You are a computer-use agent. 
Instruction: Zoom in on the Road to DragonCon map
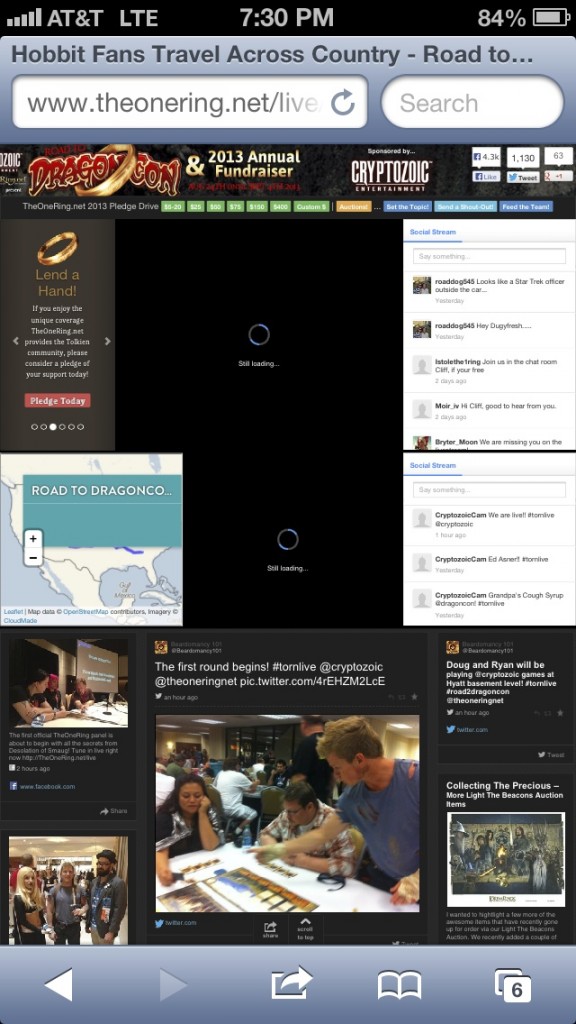33,539
